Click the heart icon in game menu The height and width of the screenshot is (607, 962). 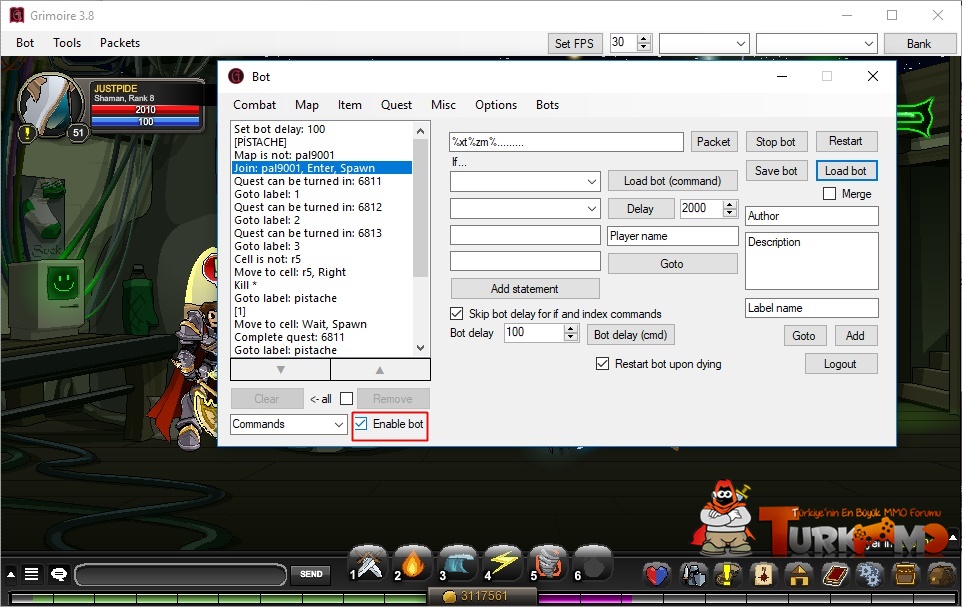655,574
